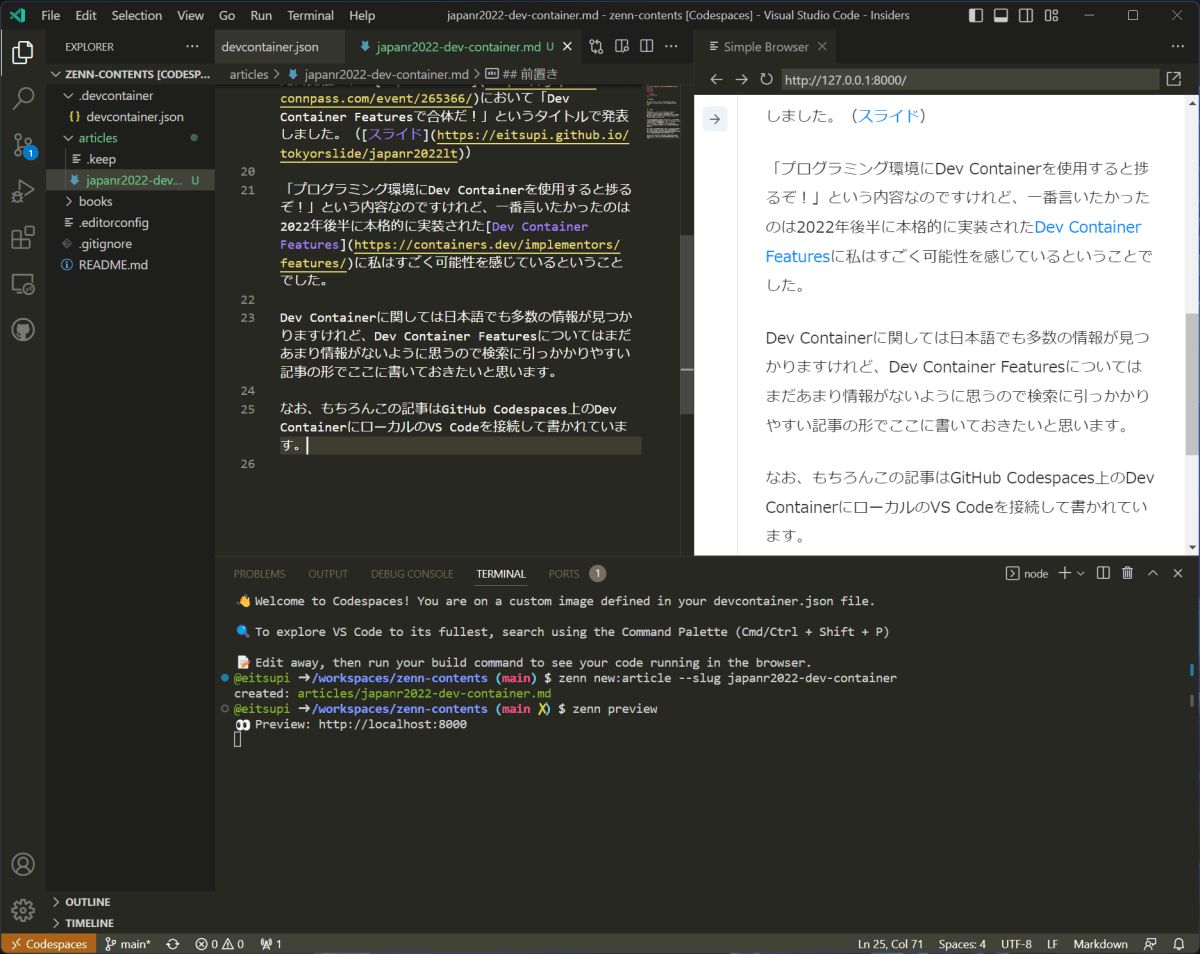This screenshot has width=1200, height=954.
Task: Toggle the panel layout button
Action: tap(1001, 15)
